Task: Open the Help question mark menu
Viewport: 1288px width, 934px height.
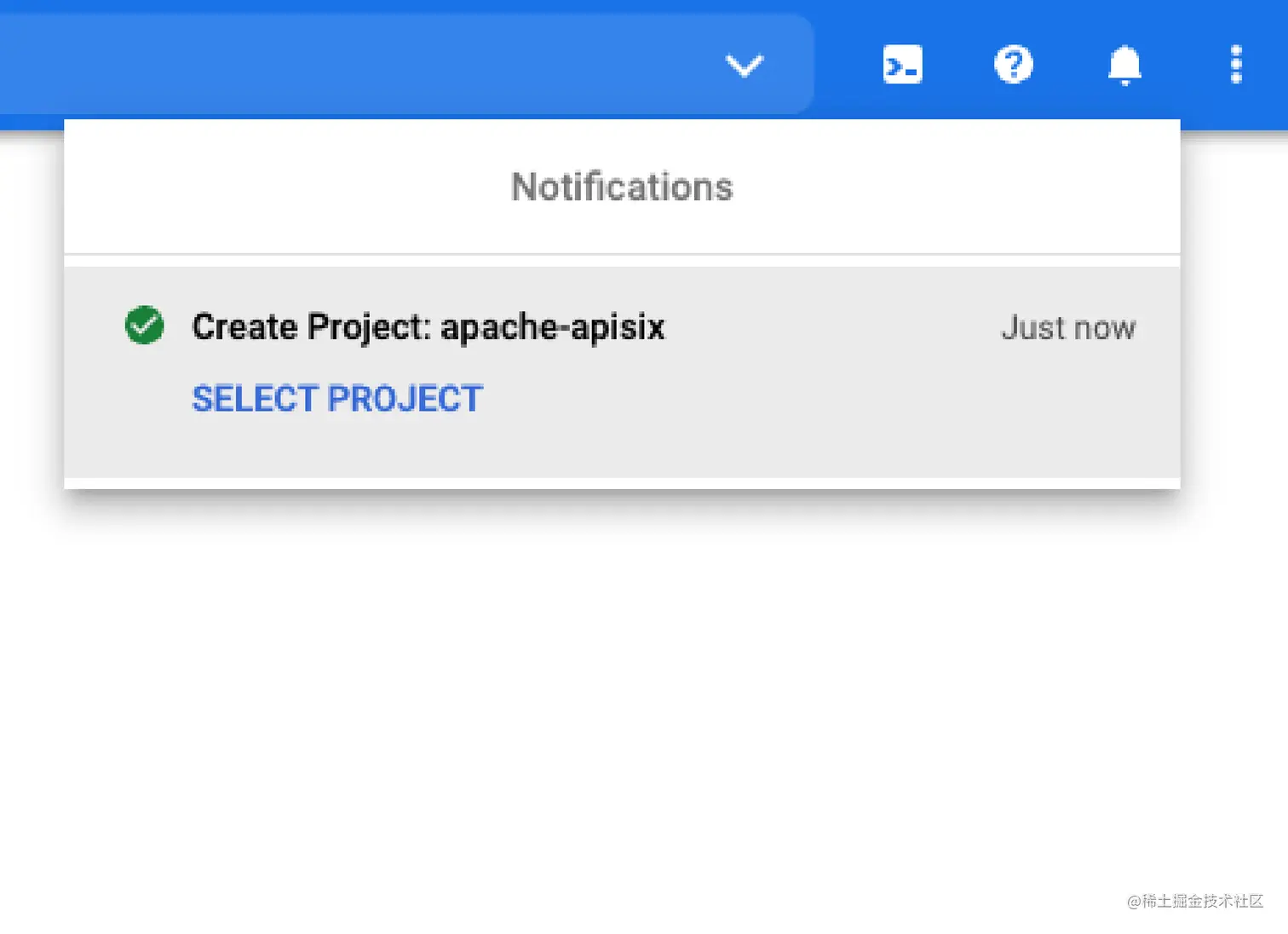Action: click(1014, 65)
